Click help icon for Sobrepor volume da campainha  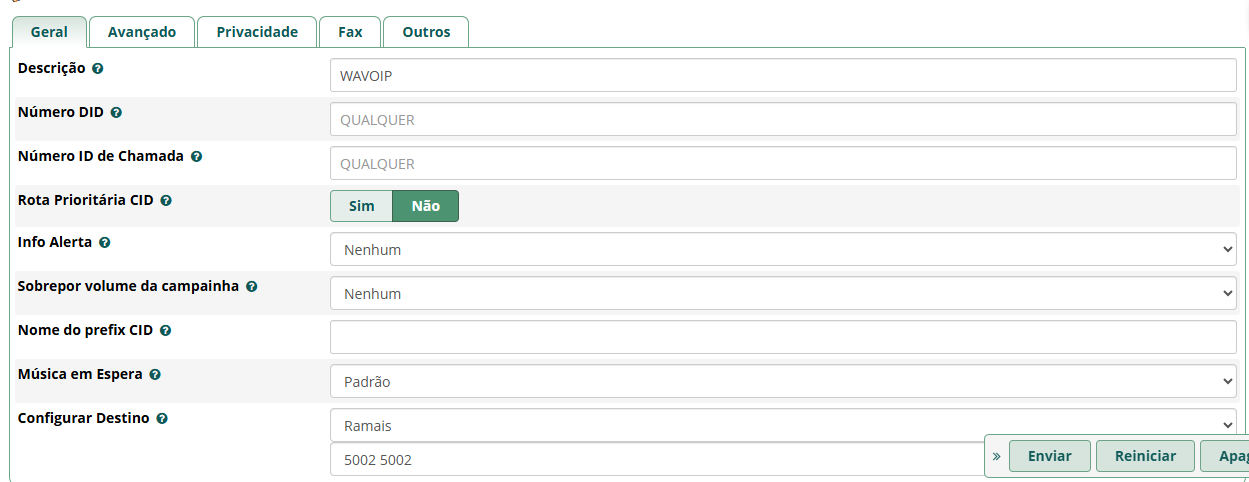click(x=251, y=287)
